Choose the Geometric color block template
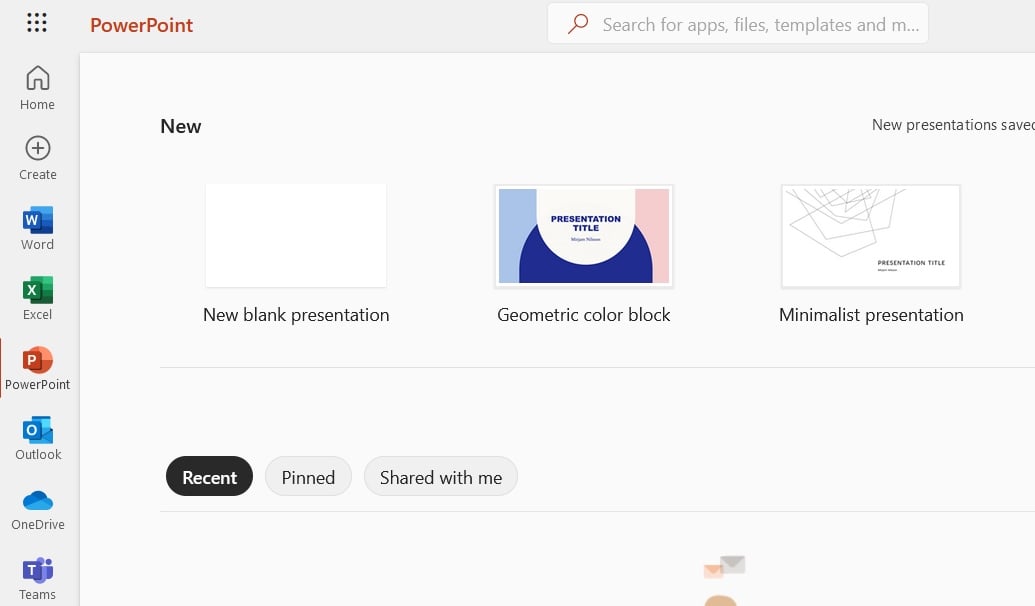Viewport: 1035px width, 606px height. [x=584, y=236]
